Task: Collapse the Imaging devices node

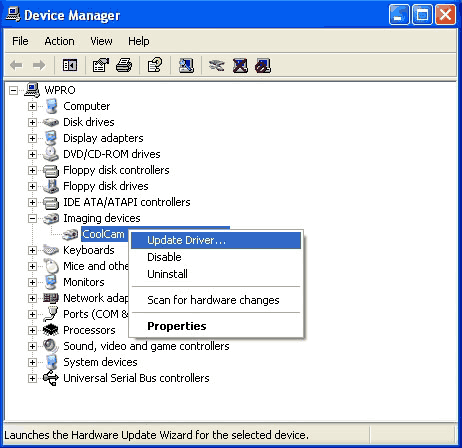Action: pyautogui.click(x=32, y=218)
